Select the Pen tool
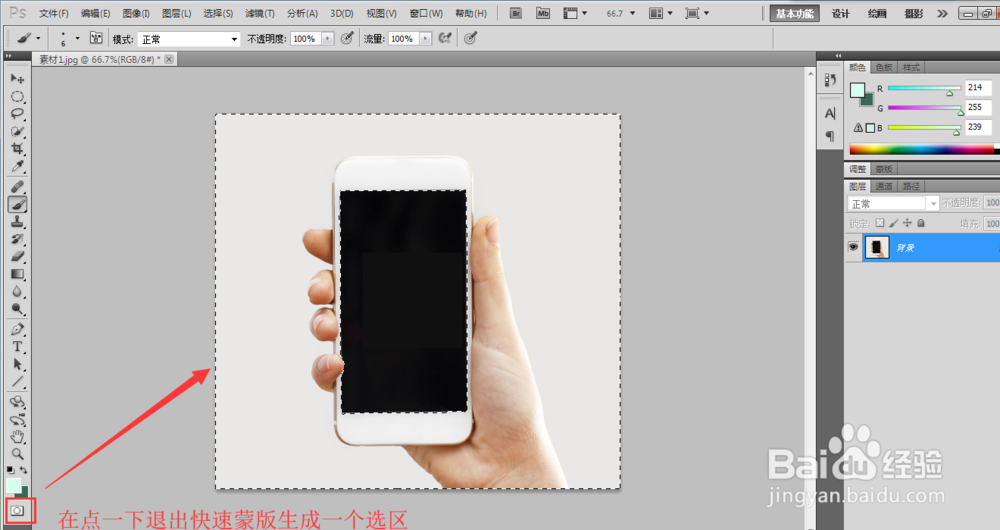The height and width of the screenshot is (530, 1000). 17,330
